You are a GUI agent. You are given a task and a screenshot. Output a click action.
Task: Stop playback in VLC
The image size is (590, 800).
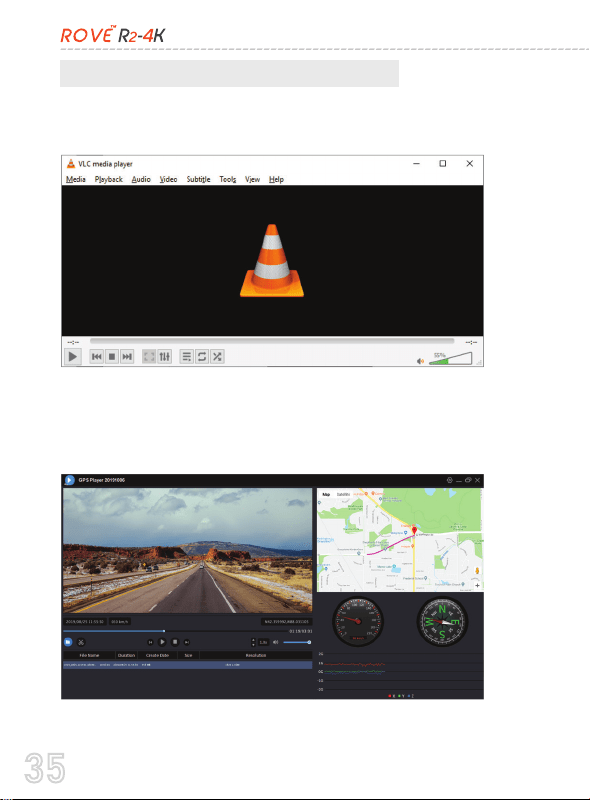click(x=112, y=357)
